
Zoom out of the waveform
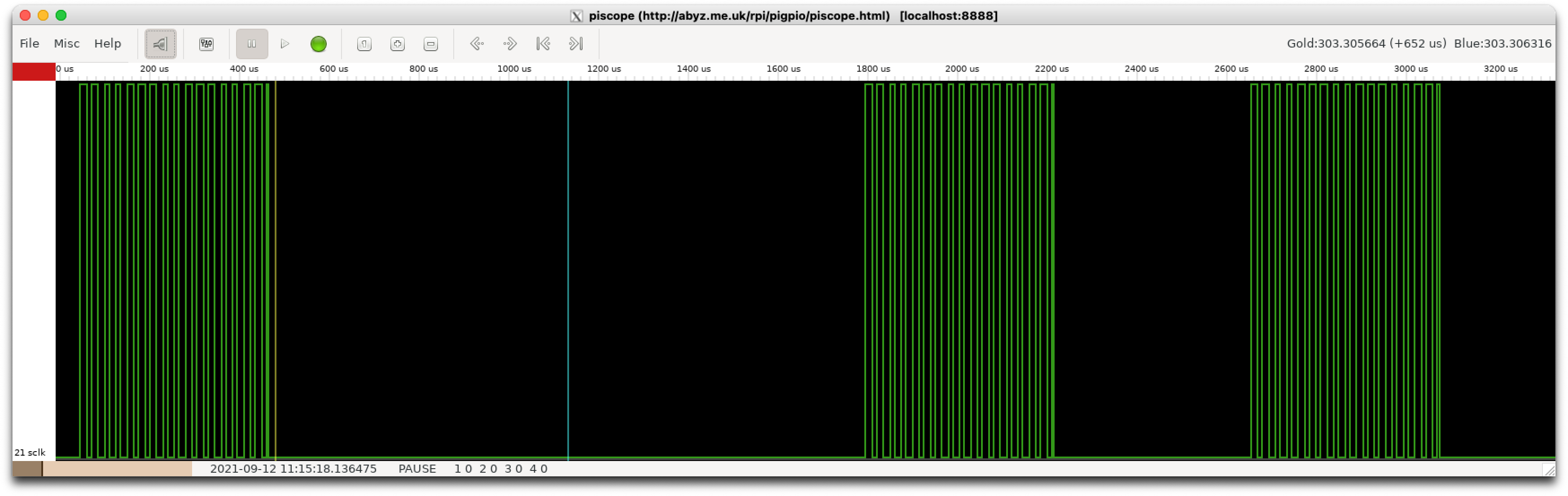point(430,44)
